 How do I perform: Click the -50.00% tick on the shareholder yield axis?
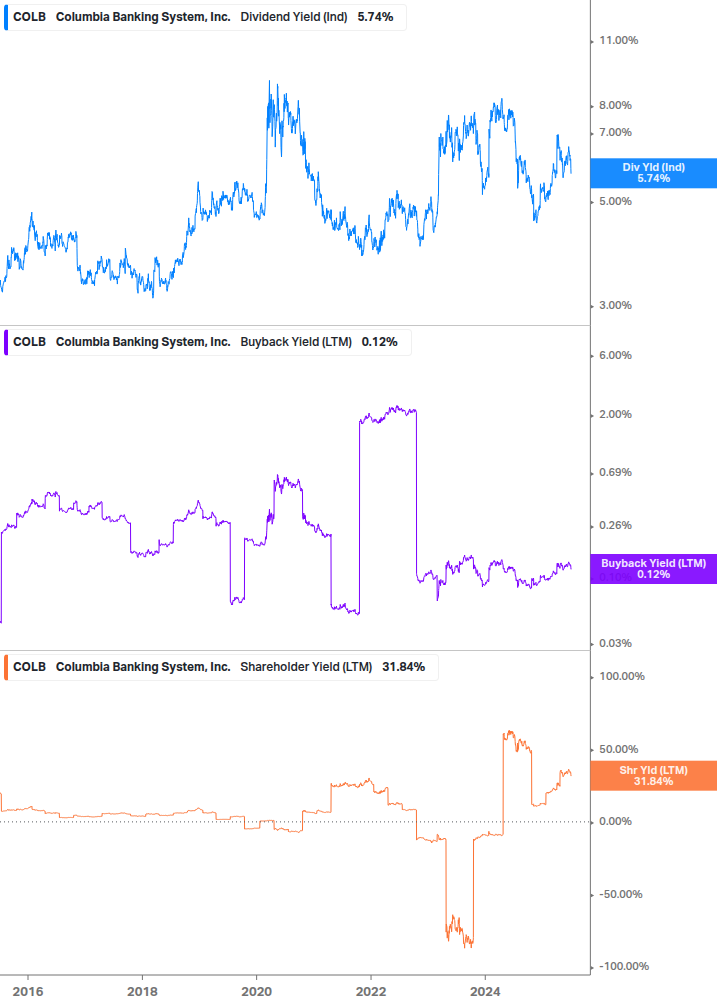pos(620,895)
